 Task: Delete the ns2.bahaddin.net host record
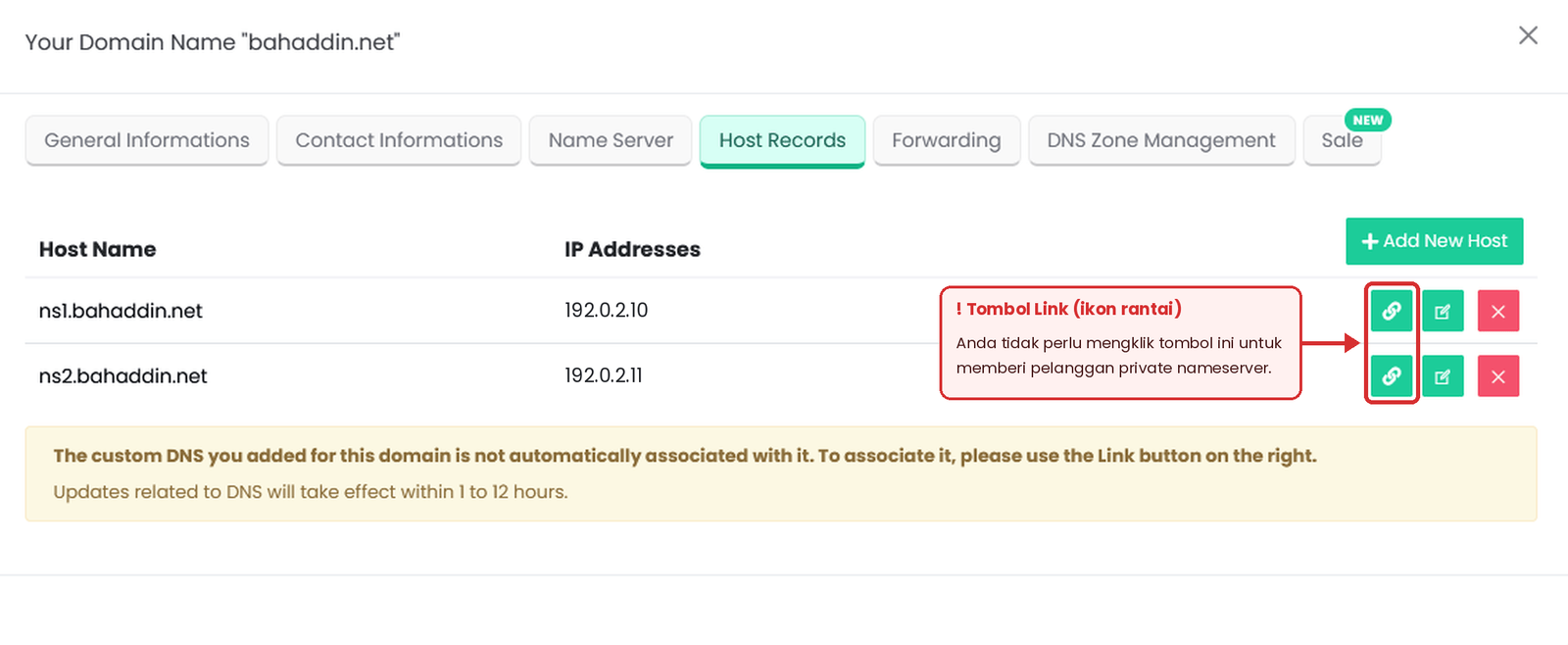(1498, 375)
